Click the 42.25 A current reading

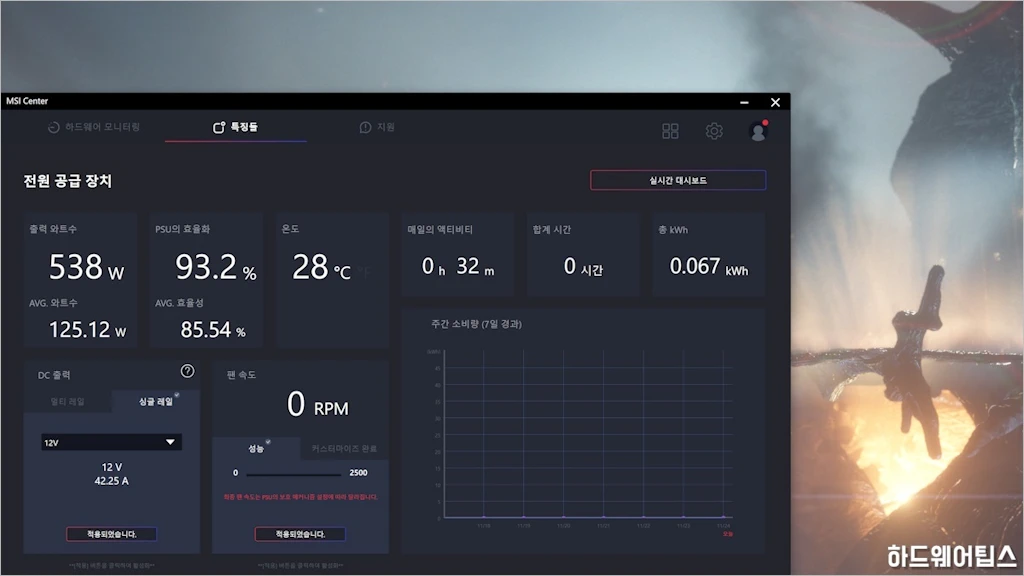111,481
